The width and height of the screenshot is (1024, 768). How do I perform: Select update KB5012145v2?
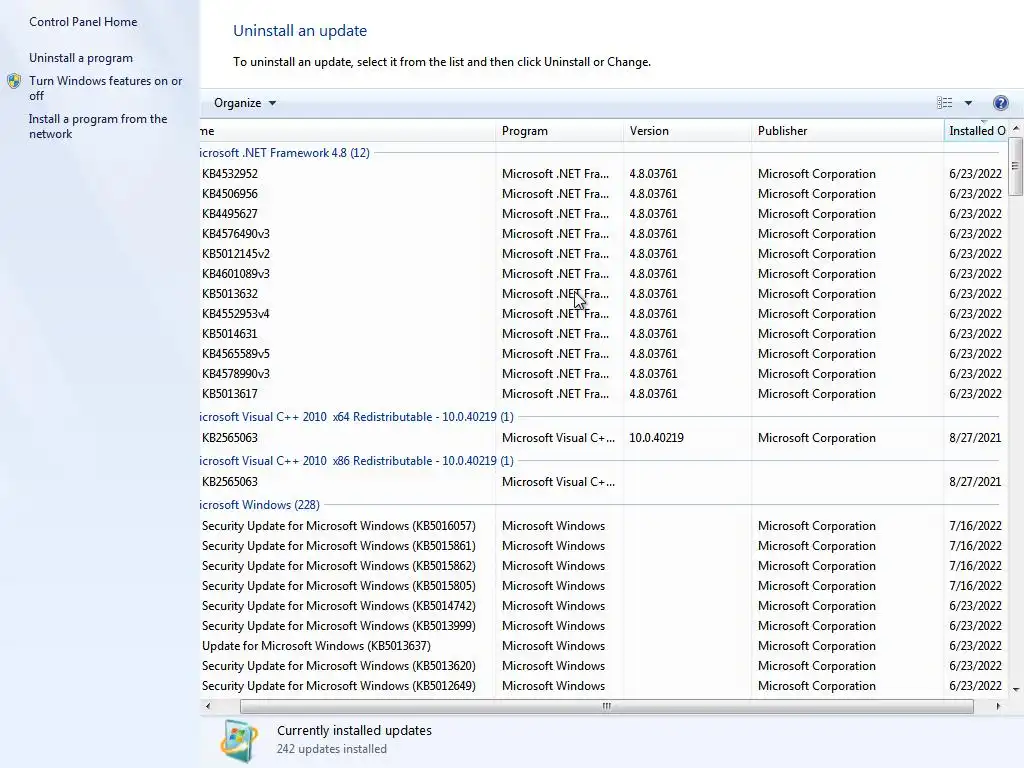(604, 254)
